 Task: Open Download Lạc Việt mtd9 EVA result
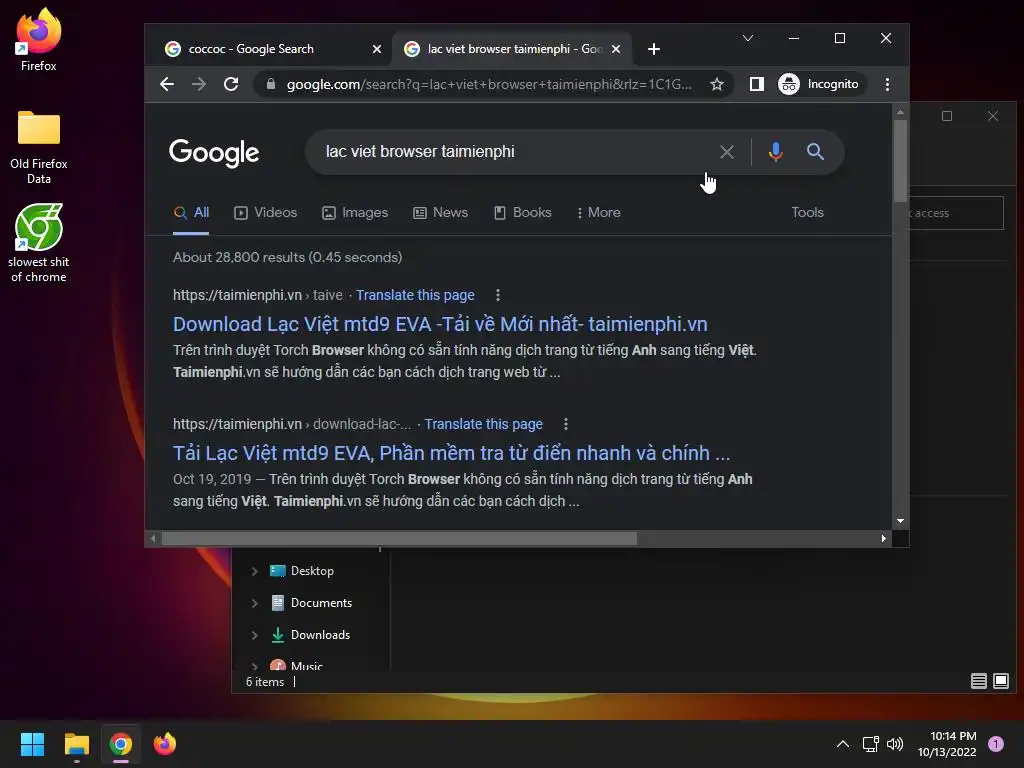[440, 324]
